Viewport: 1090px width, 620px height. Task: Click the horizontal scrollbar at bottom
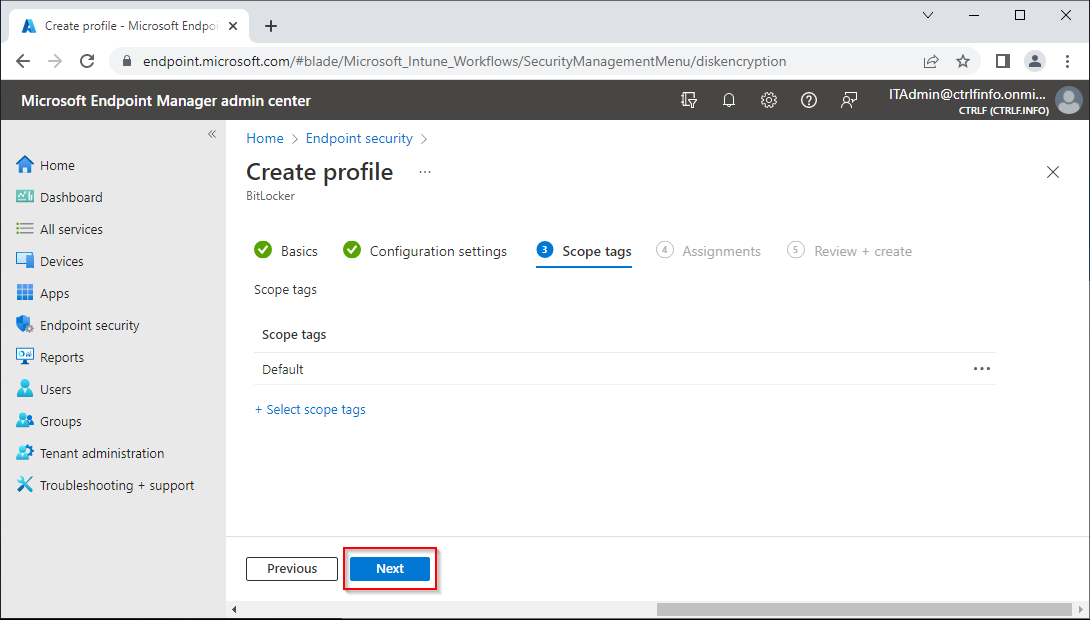(860, 609)
